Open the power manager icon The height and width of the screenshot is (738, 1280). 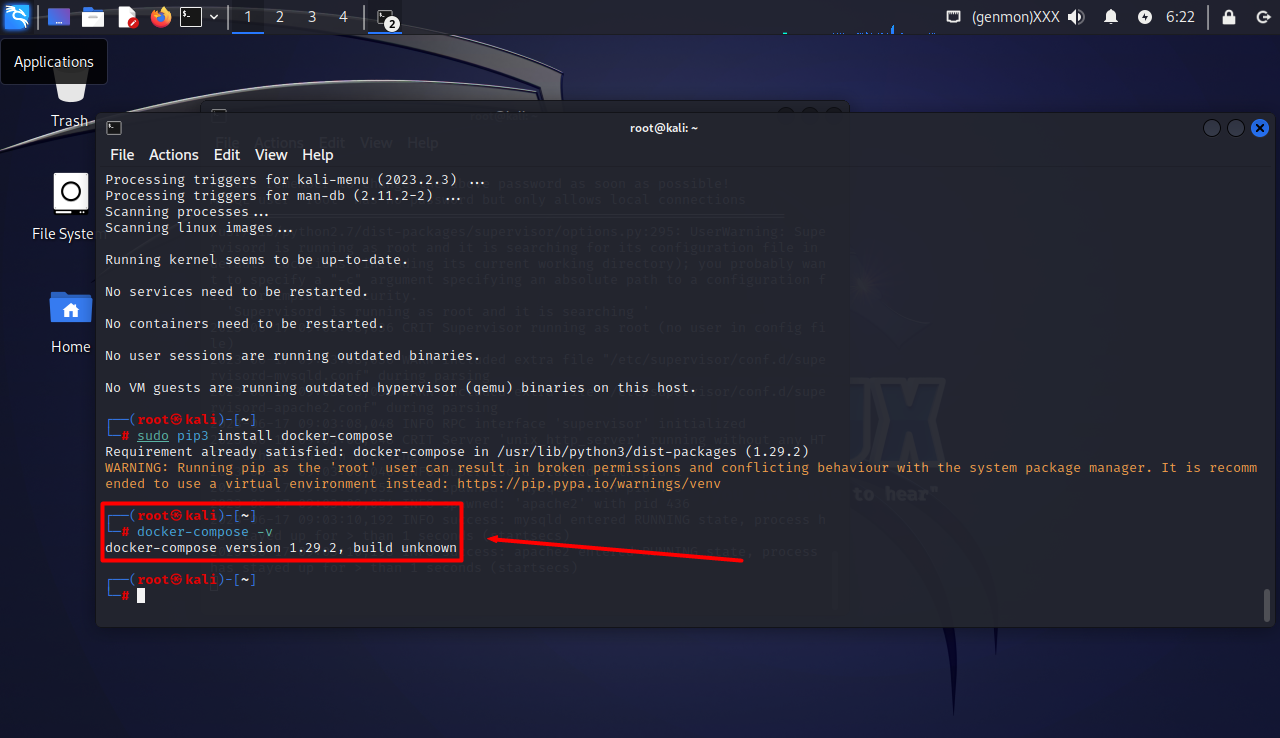[x=1145, y=17]
